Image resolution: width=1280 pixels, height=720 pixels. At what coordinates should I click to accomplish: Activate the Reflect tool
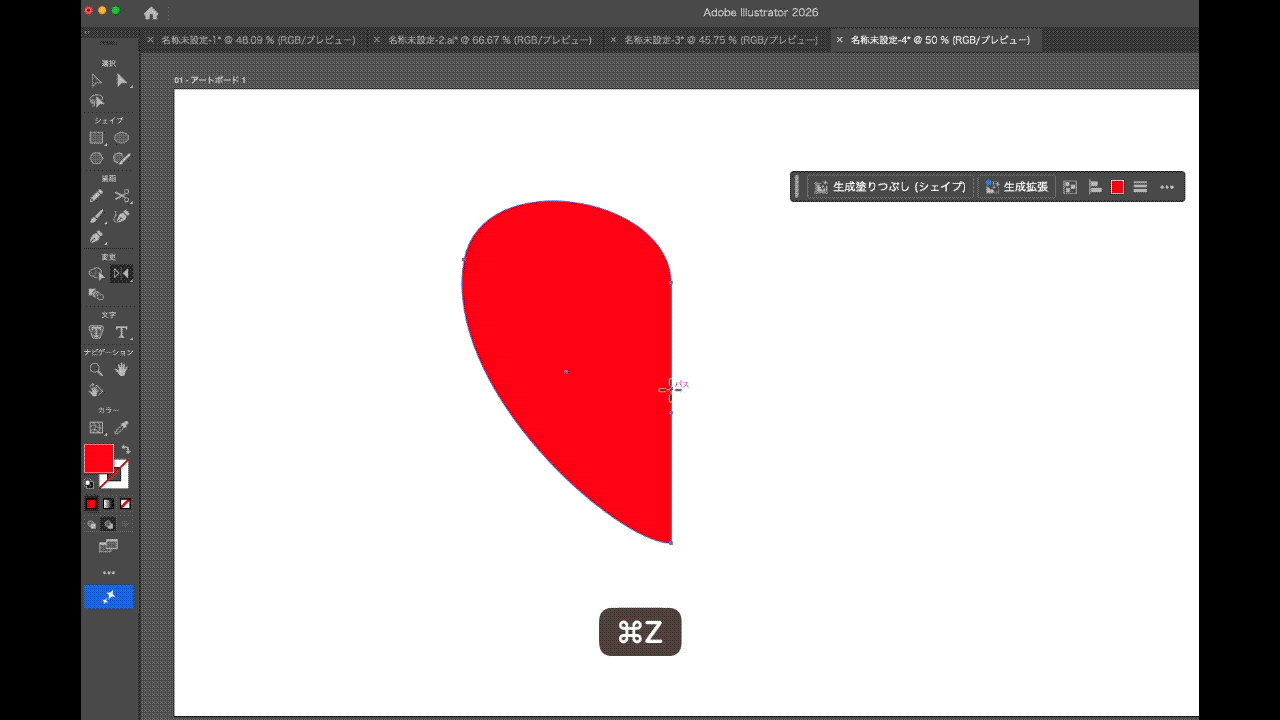coord(121,274)
